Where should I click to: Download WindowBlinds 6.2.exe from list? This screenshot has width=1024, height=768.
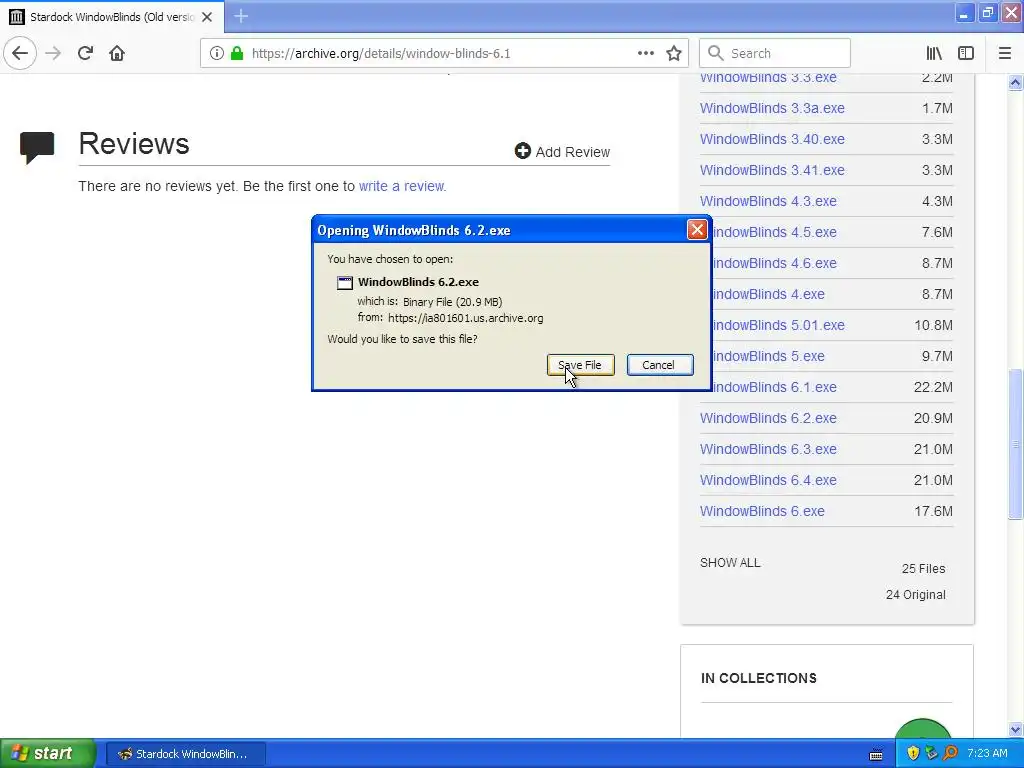(768, 419)
